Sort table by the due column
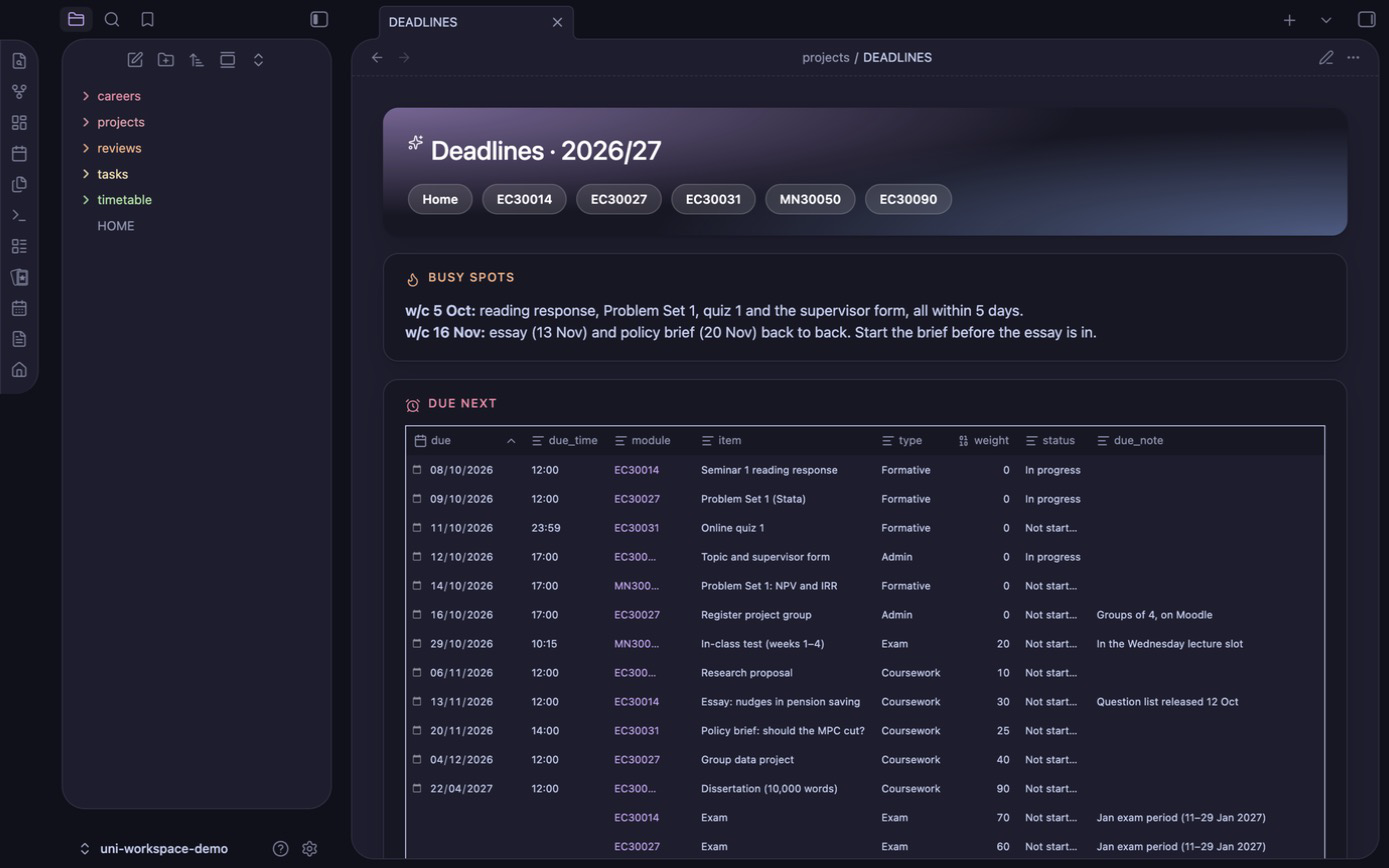The width and height of the screenshot is (1389, 868). [x=465, y=440]
